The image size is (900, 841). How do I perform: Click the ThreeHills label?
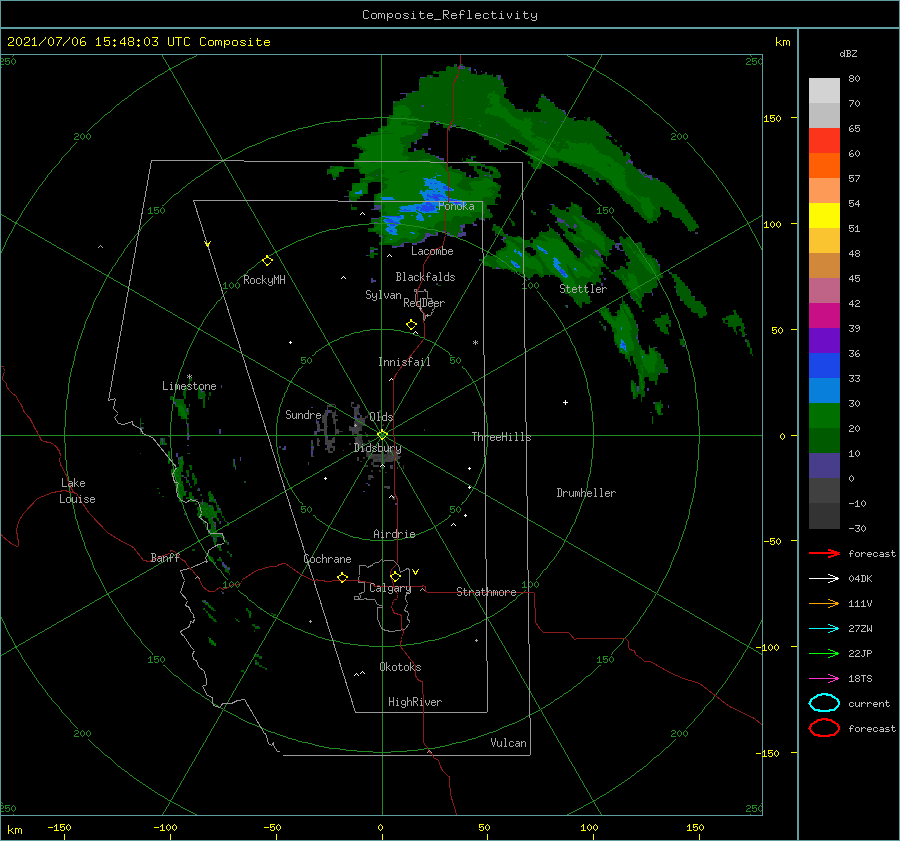point(501,437)
